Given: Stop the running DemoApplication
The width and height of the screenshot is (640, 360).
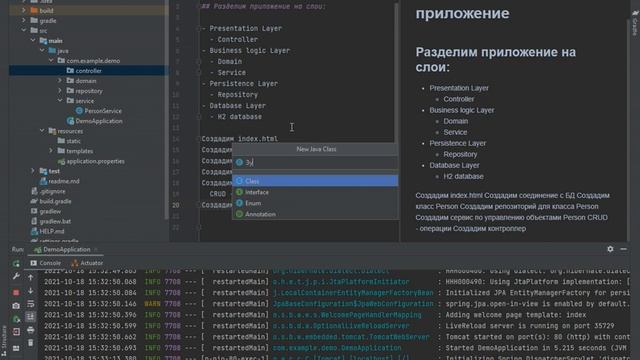Looking at the screenshot, I should [16, 292].
